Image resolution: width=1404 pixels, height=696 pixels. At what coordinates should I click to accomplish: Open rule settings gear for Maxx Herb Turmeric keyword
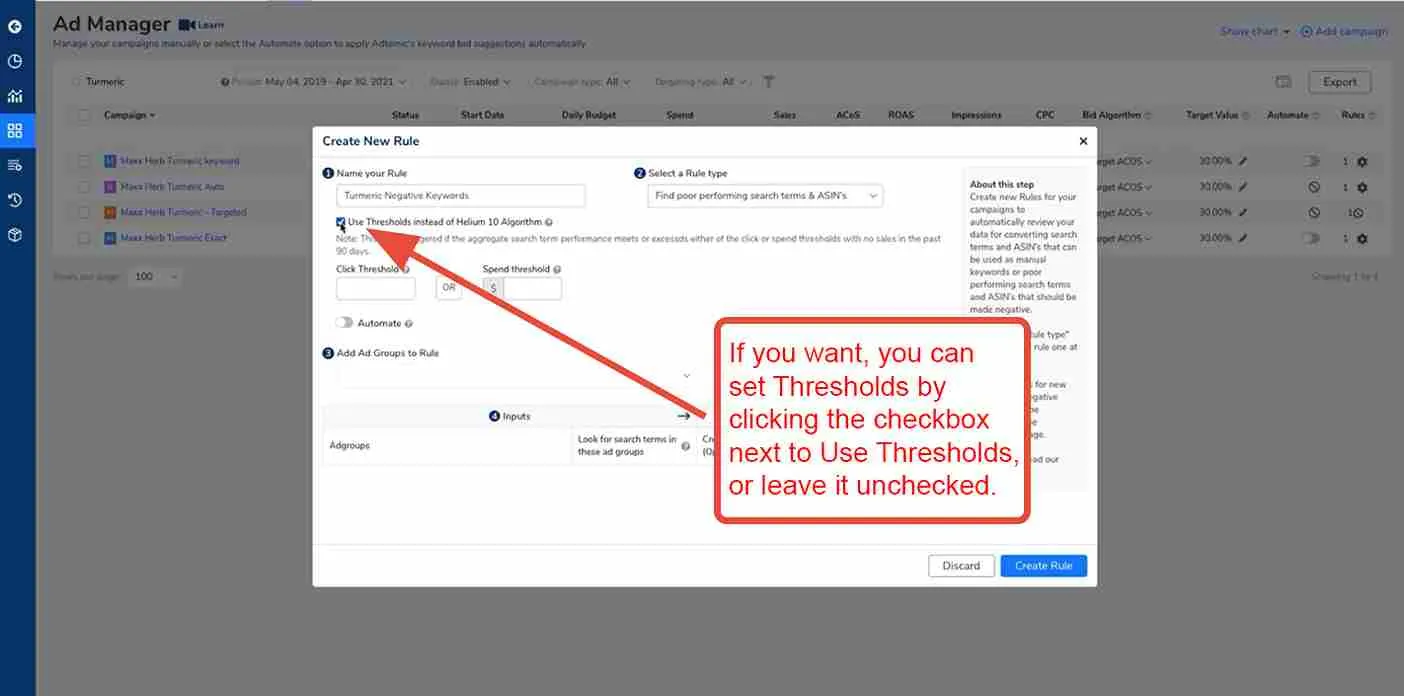click(x=1362, y=160)
